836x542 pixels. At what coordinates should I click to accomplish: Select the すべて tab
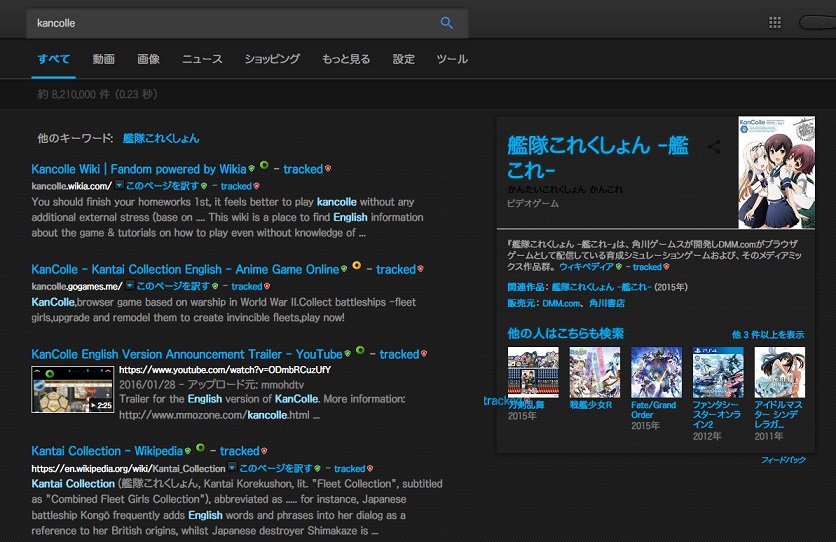pyautogui.click(x=53, y=59)
